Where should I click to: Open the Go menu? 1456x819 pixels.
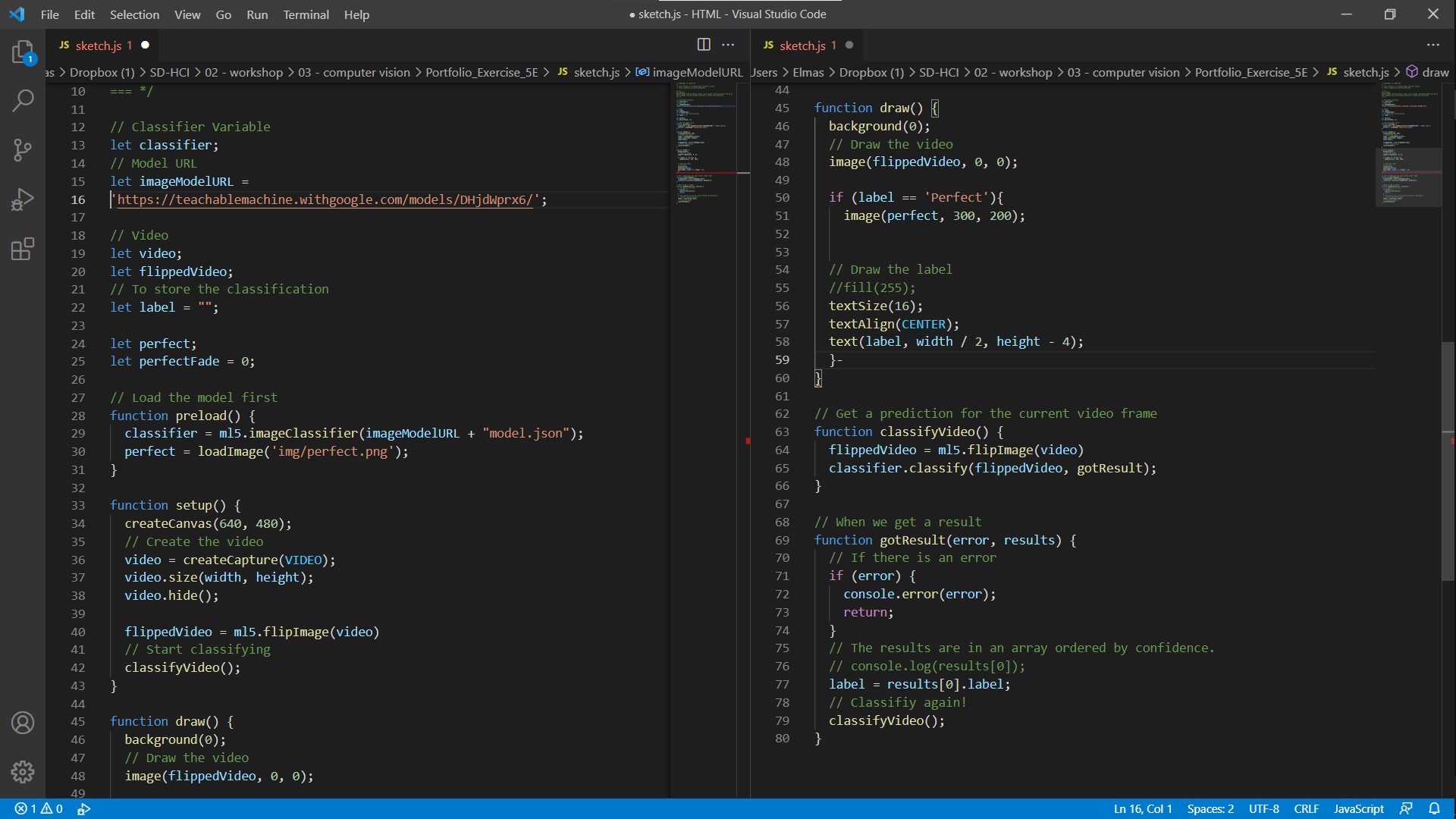(x=223, y=14)
